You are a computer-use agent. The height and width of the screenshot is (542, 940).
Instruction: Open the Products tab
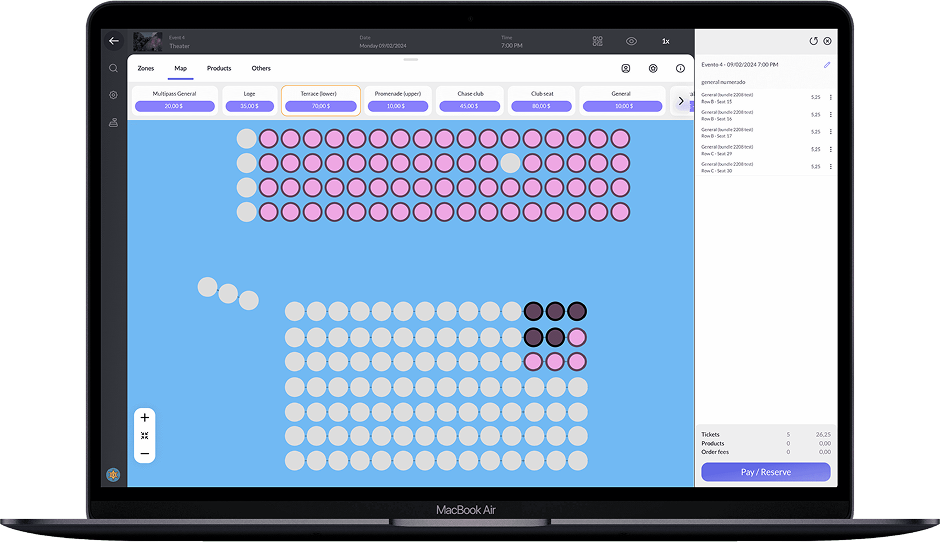219,68
